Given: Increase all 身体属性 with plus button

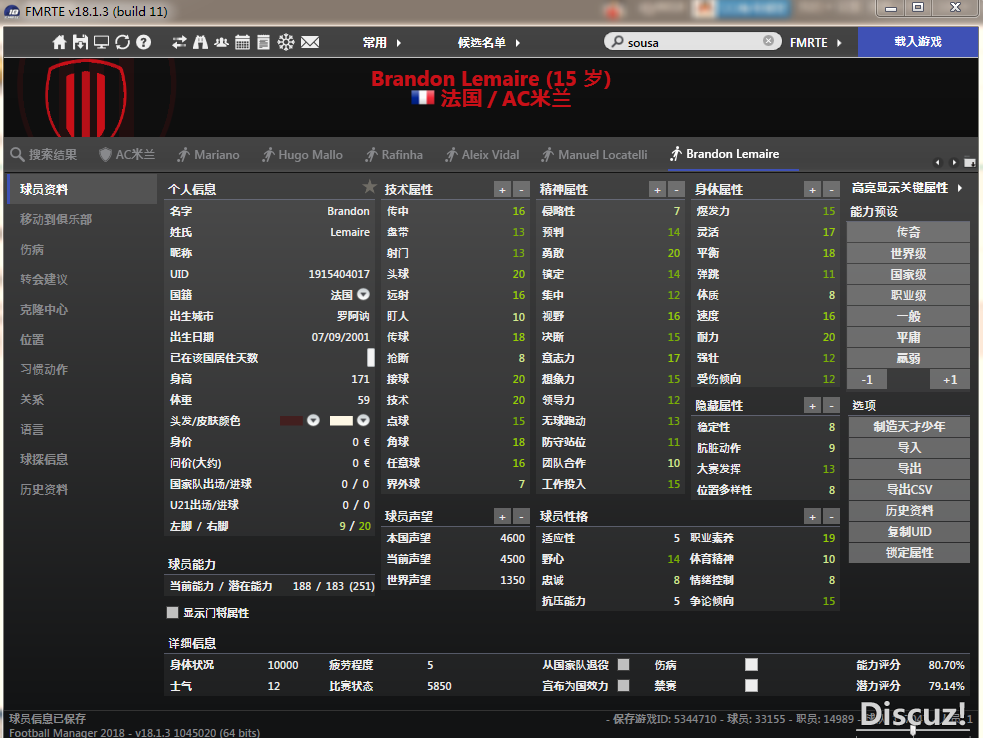Looking at the screenshot, I should 812,189.
